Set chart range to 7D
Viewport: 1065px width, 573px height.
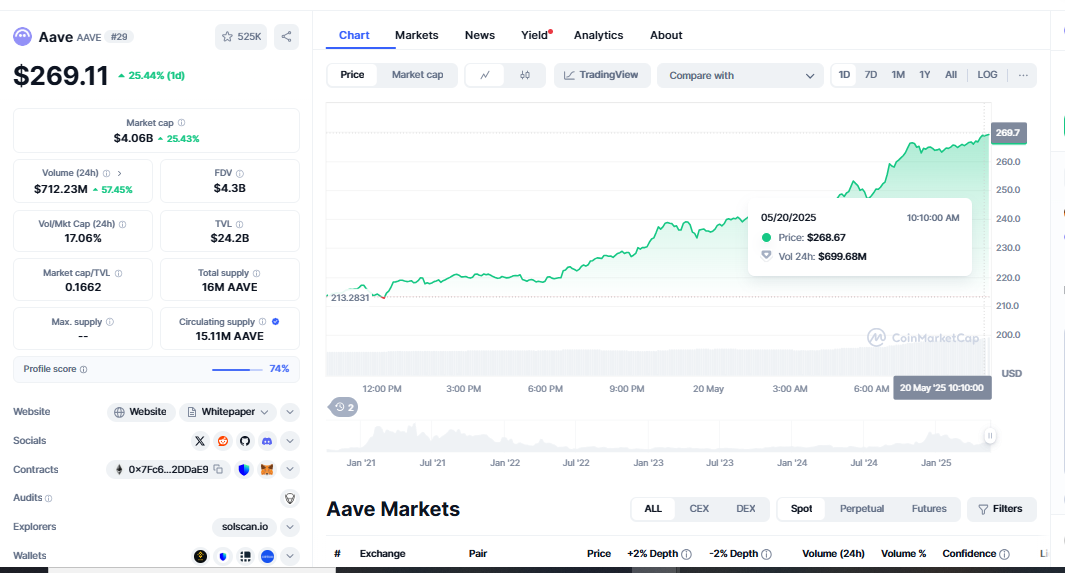tap(871, 75)
